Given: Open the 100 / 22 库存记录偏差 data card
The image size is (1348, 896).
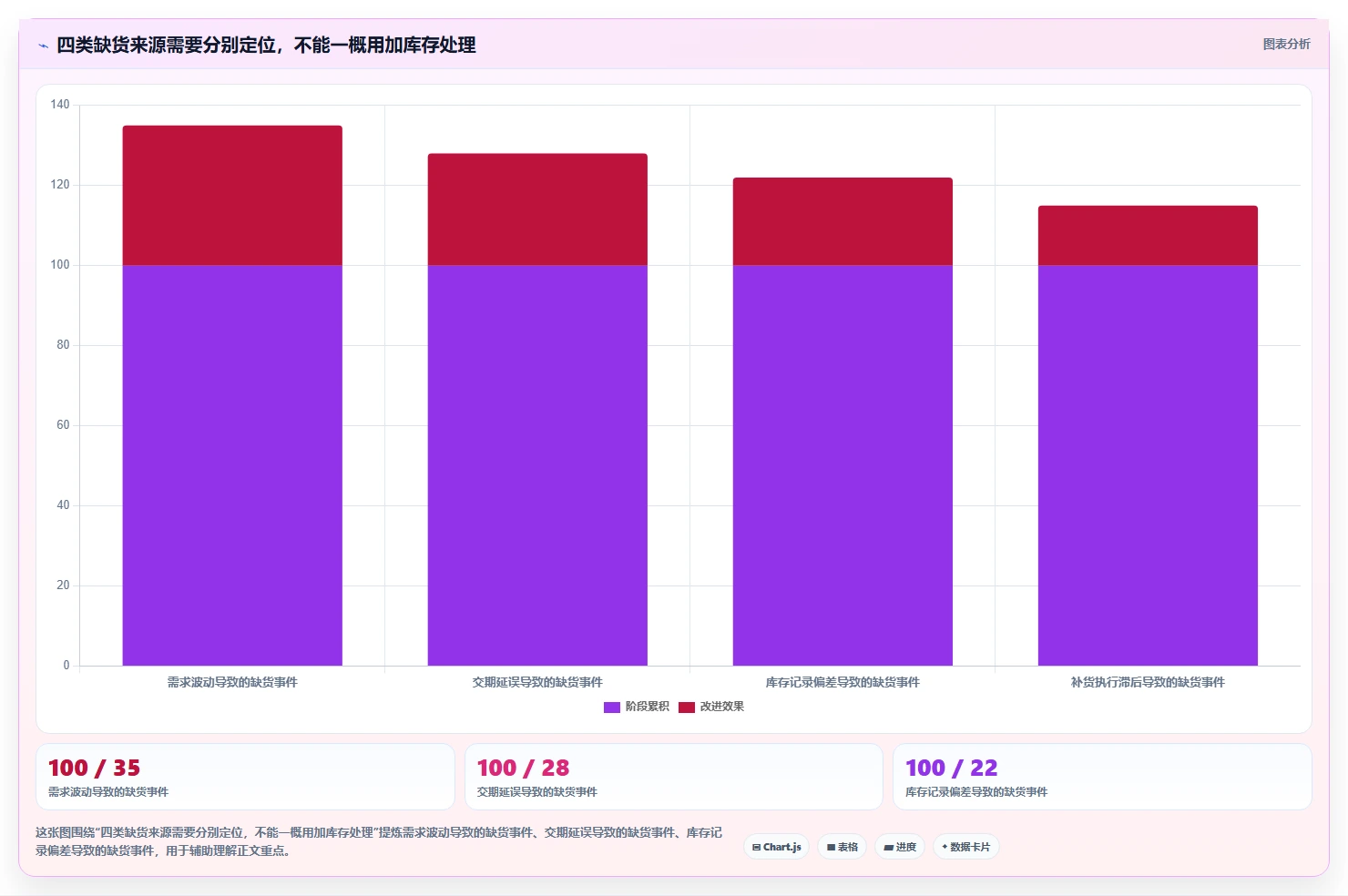Looking at the screenshot, I should coord(1102,777).
